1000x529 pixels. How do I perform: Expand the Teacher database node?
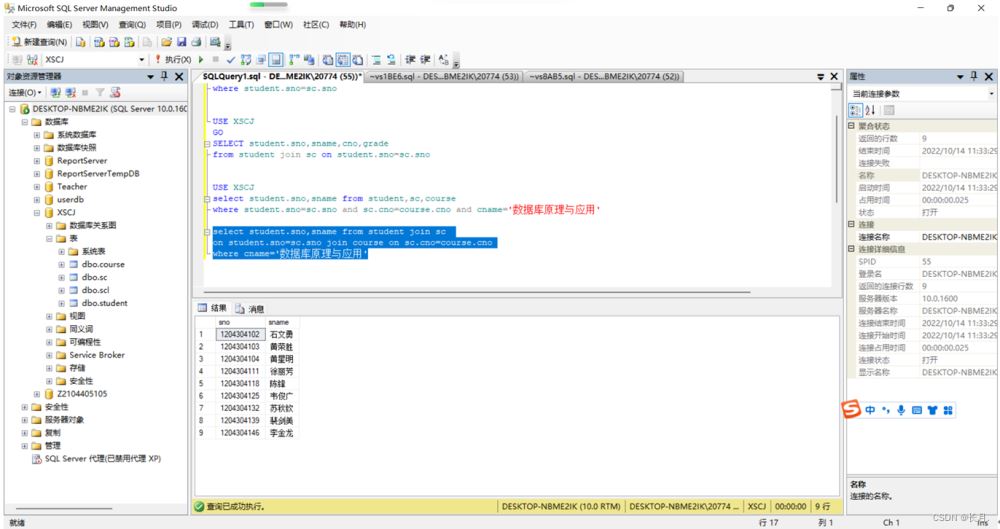click(x=36, y=186)
